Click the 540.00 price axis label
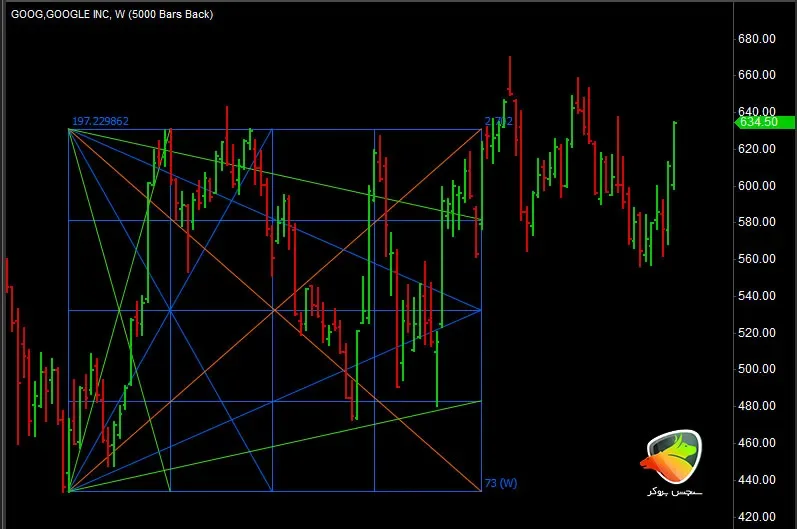 tap(757, 296)
